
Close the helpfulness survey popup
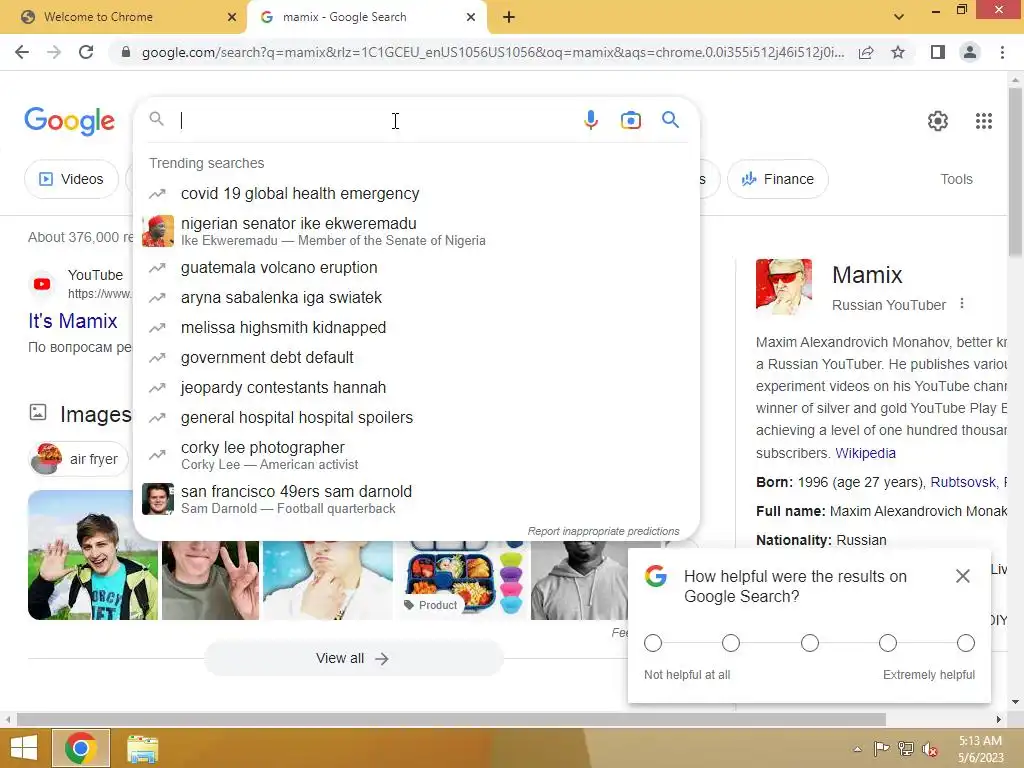point(963,576)
